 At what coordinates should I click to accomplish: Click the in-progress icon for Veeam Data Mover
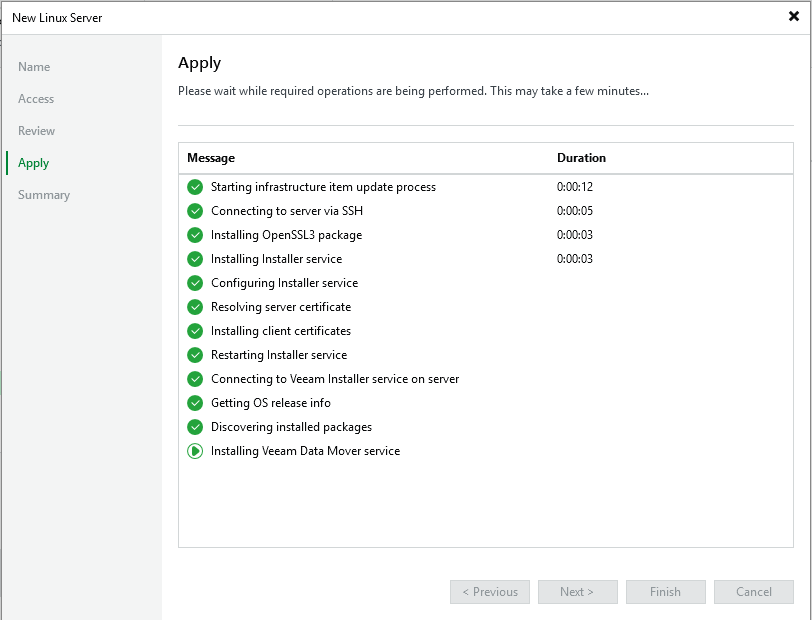195,451
